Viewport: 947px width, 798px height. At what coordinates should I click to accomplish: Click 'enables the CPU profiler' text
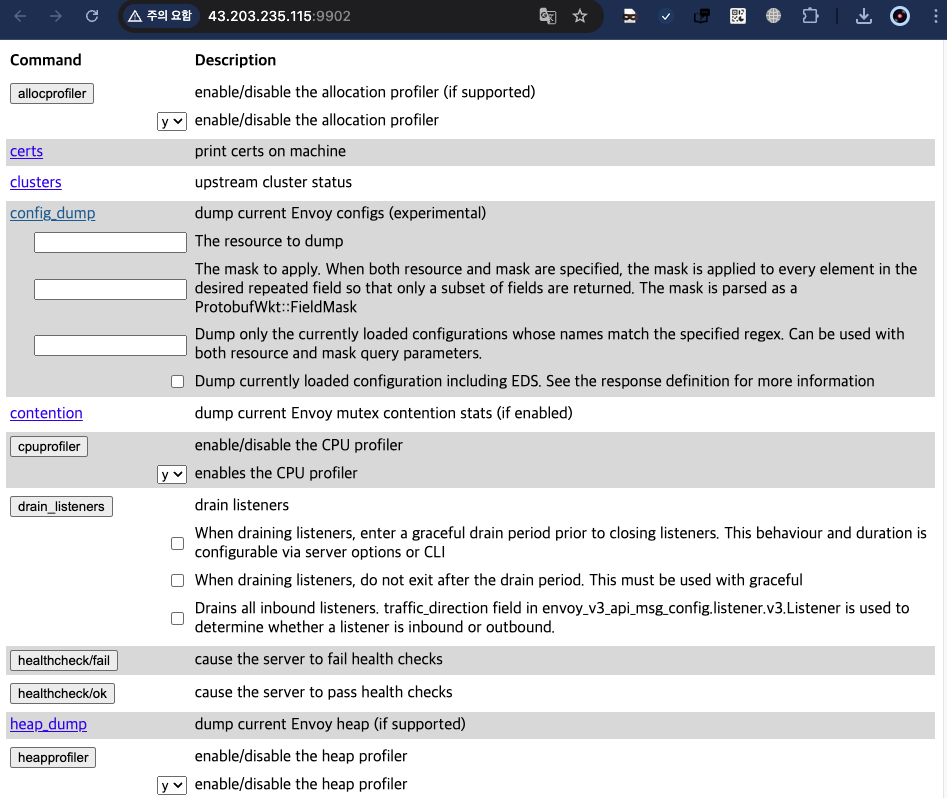pos(276,473)
